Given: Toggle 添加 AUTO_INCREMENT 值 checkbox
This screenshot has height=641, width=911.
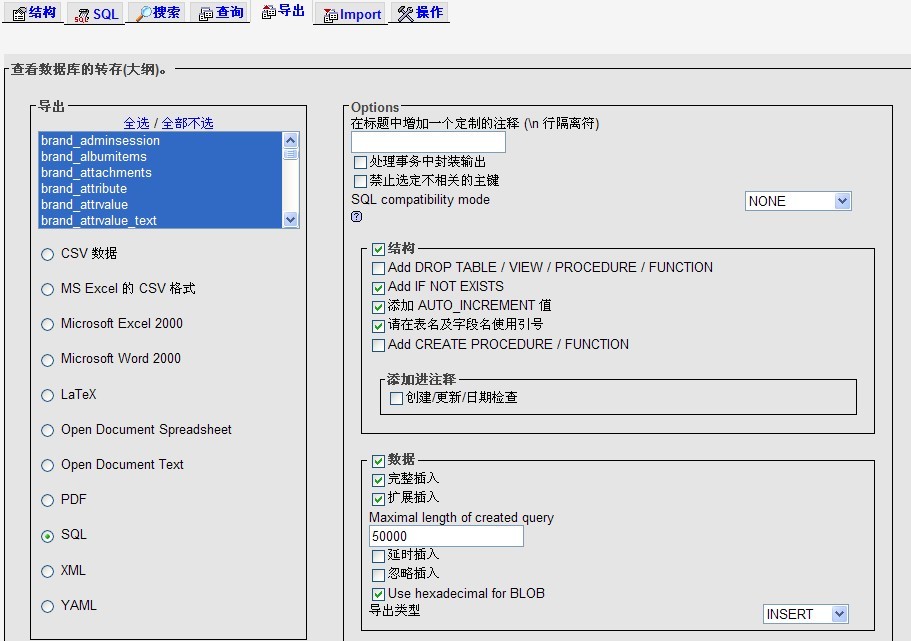Looking at the screenshot, I should (378, 306).
